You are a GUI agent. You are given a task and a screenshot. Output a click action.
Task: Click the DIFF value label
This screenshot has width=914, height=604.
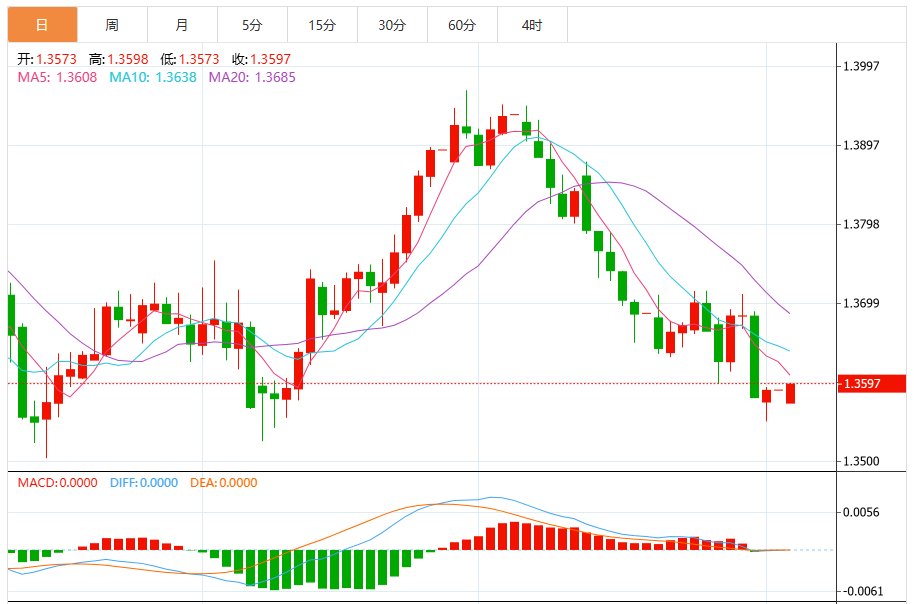coord(143,483)
